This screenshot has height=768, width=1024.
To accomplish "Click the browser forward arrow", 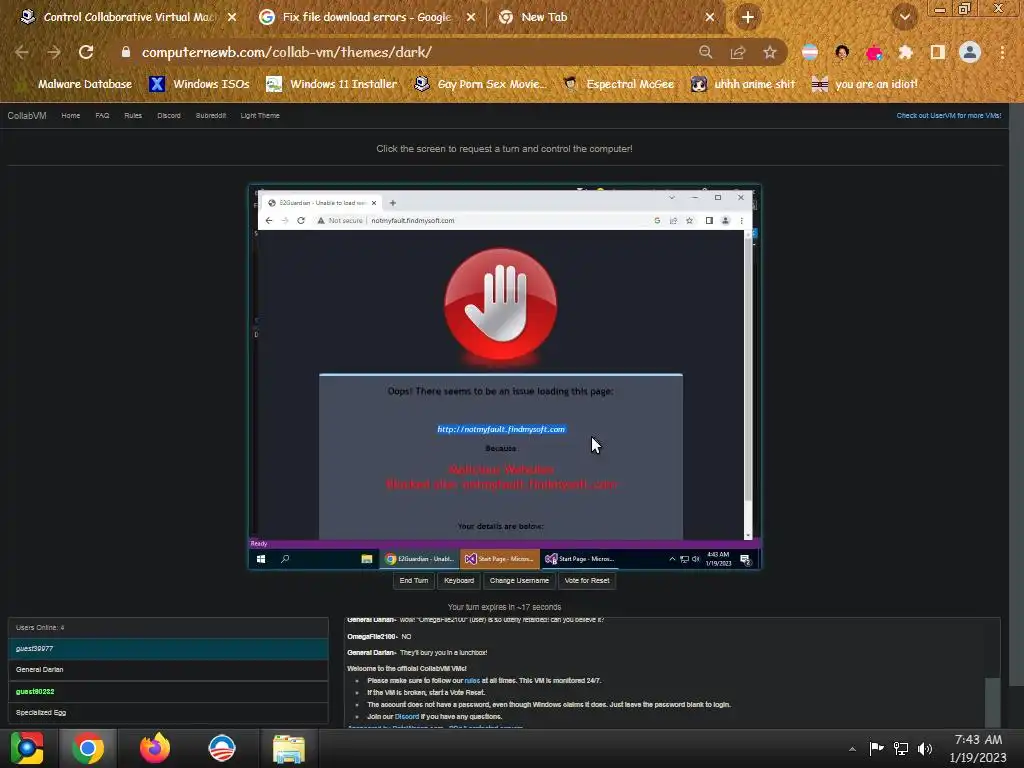I will pos(54,52).
